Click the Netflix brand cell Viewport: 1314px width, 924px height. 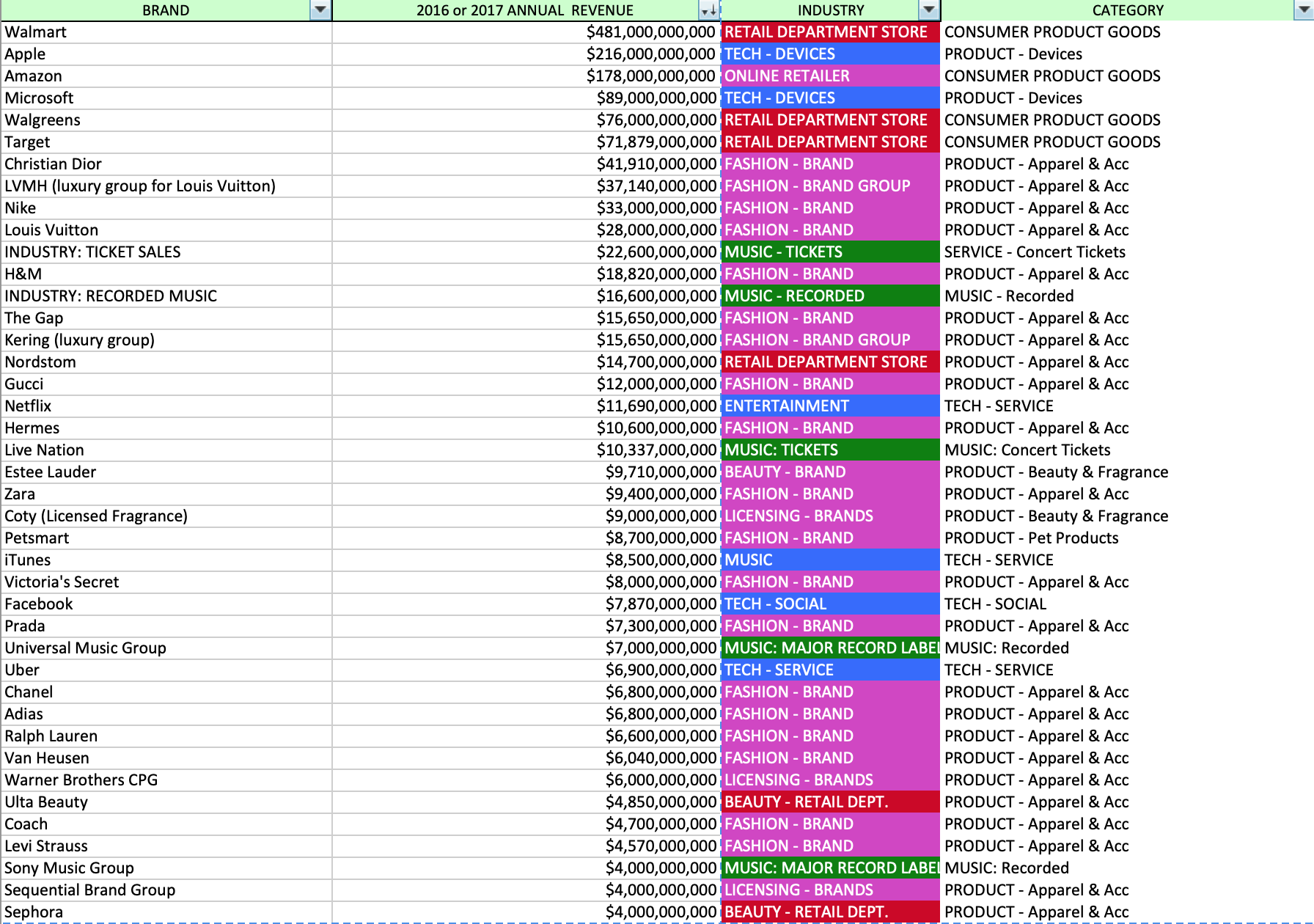point(166,406)
